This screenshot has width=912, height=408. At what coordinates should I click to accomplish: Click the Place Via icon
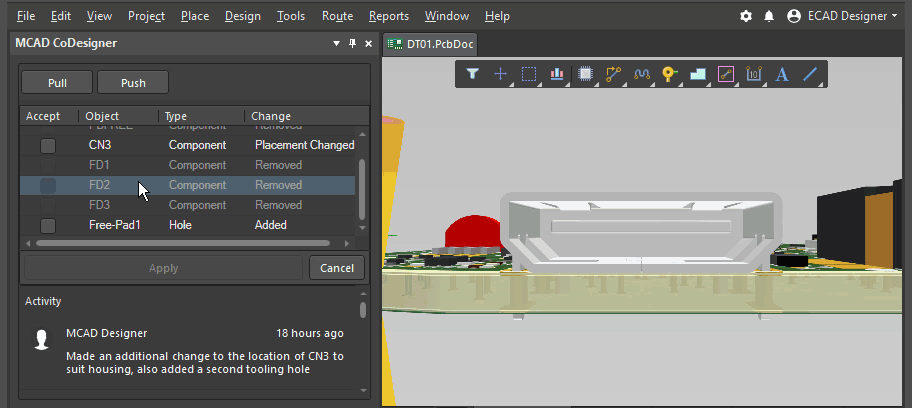pos(670,74)
